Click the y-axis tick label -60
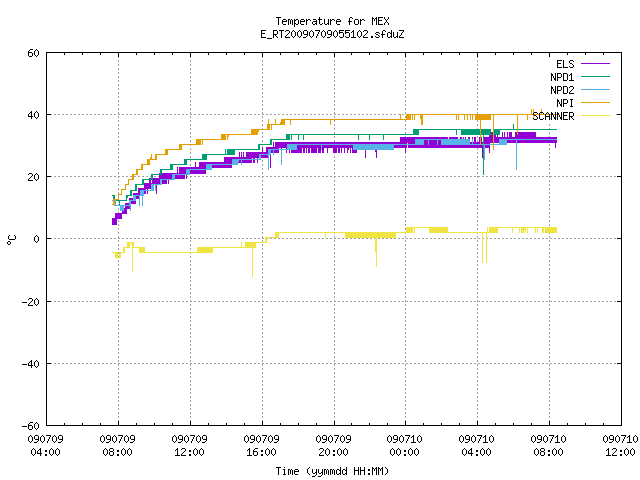 pyautogui.click(x=31, y=426)
